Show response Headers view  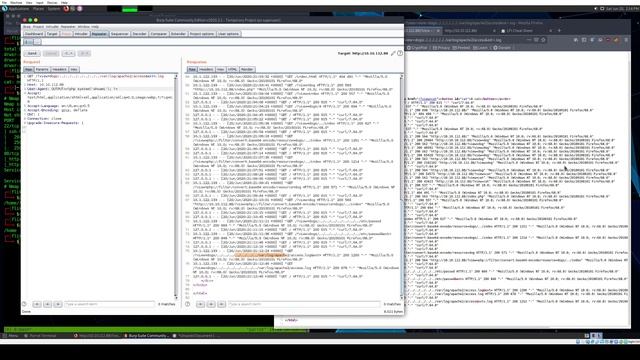pos(206,70)
